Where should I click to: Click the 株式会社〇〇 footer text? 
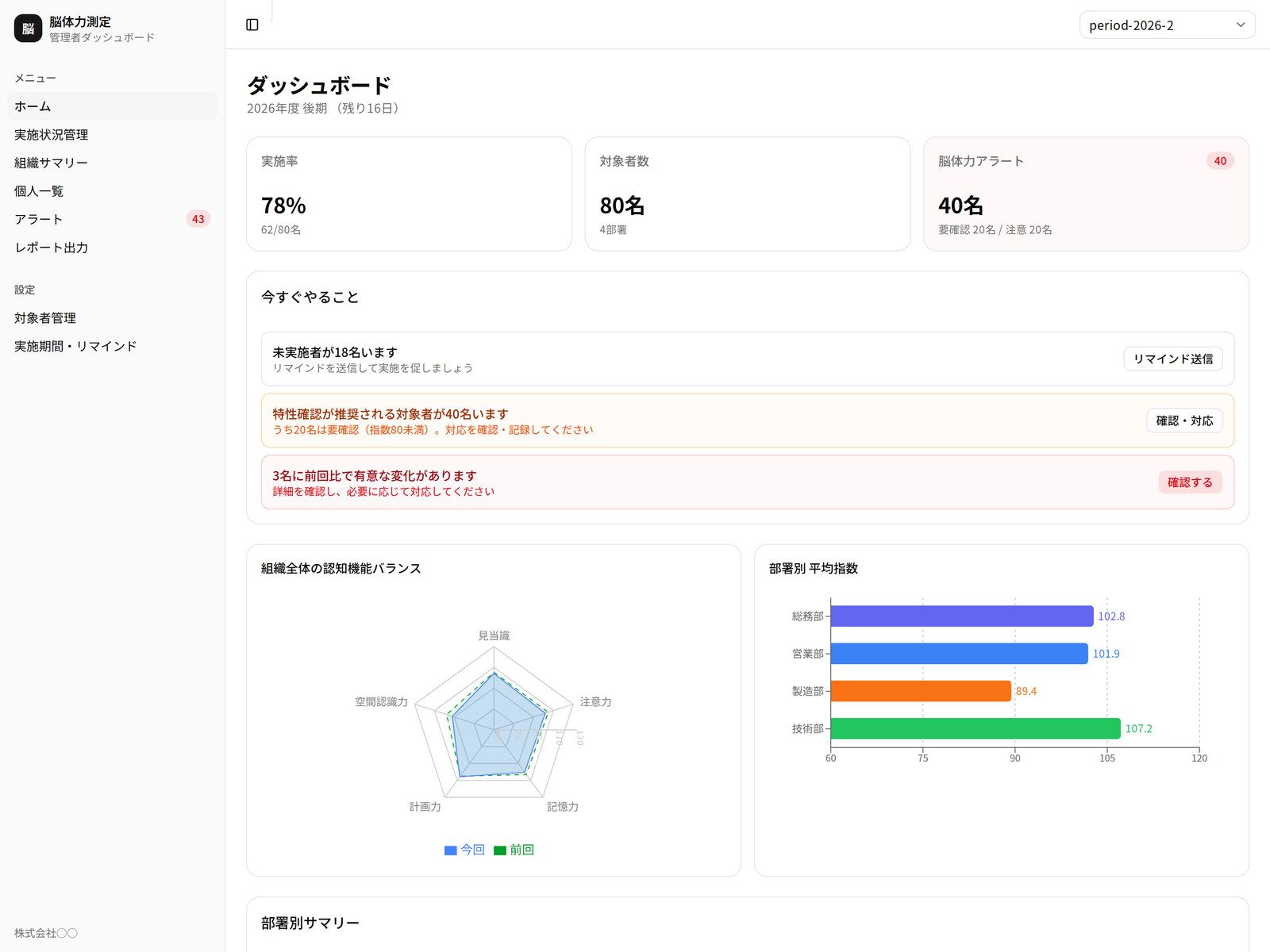click(46, 933)
